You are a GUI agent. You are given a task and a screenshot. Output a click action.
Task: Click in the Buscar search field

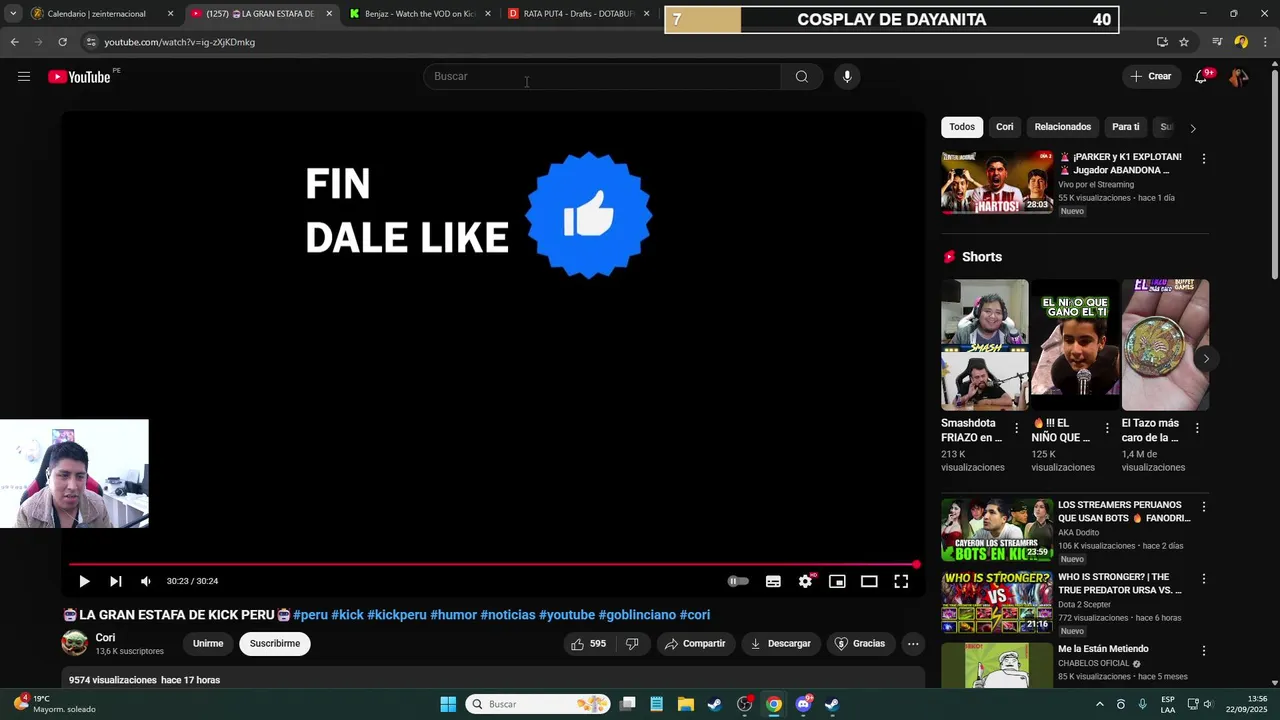(602, 77)
